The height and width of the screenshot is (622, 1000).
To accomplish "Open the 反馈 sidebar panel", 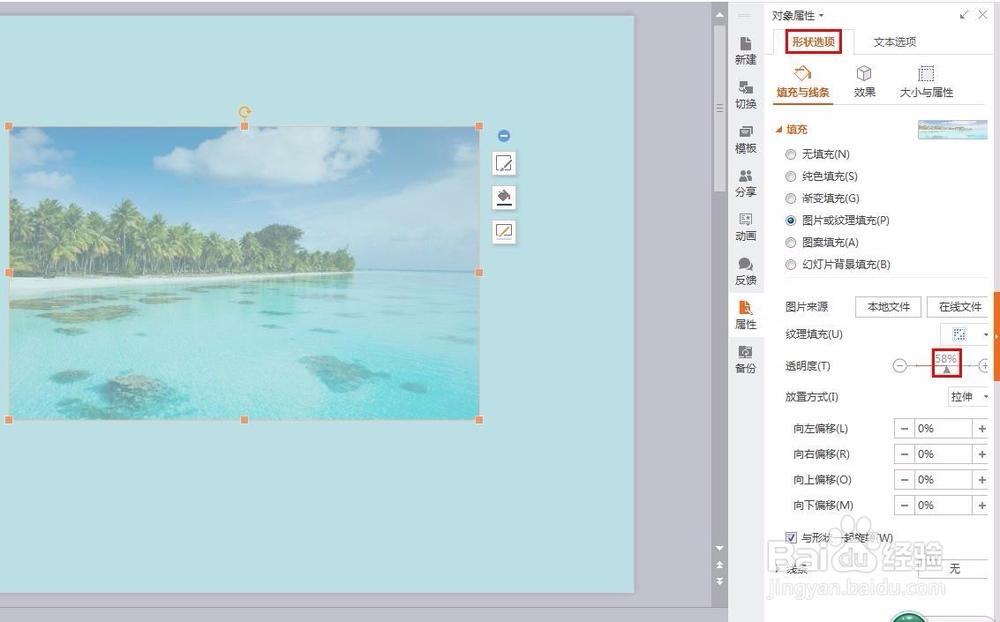I will point(745,271).
